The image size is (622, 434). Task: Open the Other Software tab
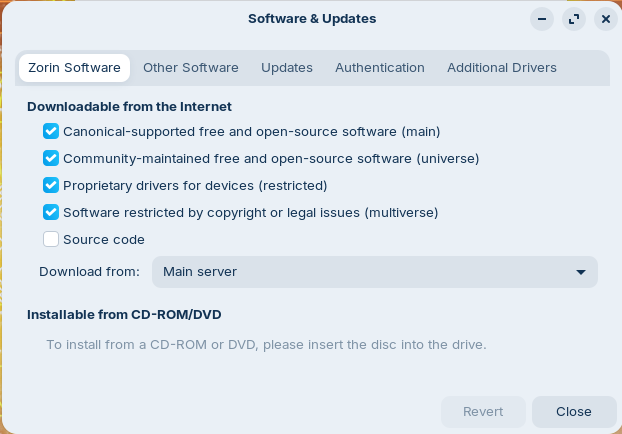pos(190,68)
